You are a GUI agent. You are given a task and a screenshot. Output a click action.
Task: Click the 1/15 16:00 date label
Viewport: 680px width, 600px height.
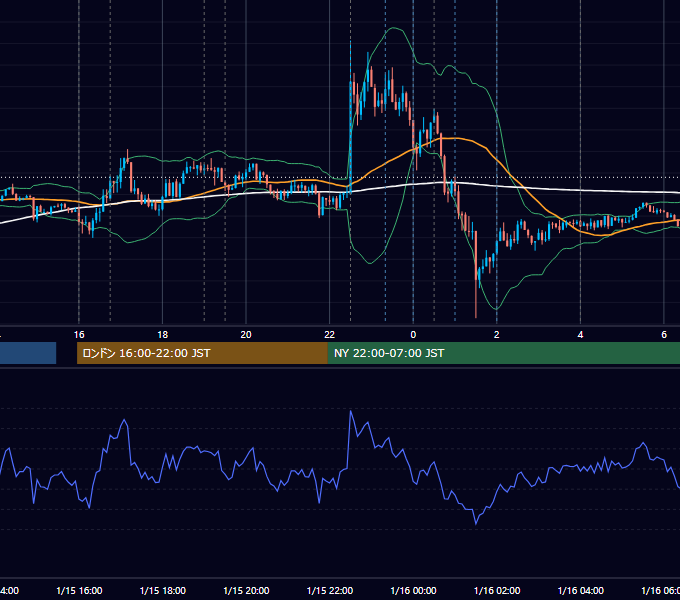(79, 591)
